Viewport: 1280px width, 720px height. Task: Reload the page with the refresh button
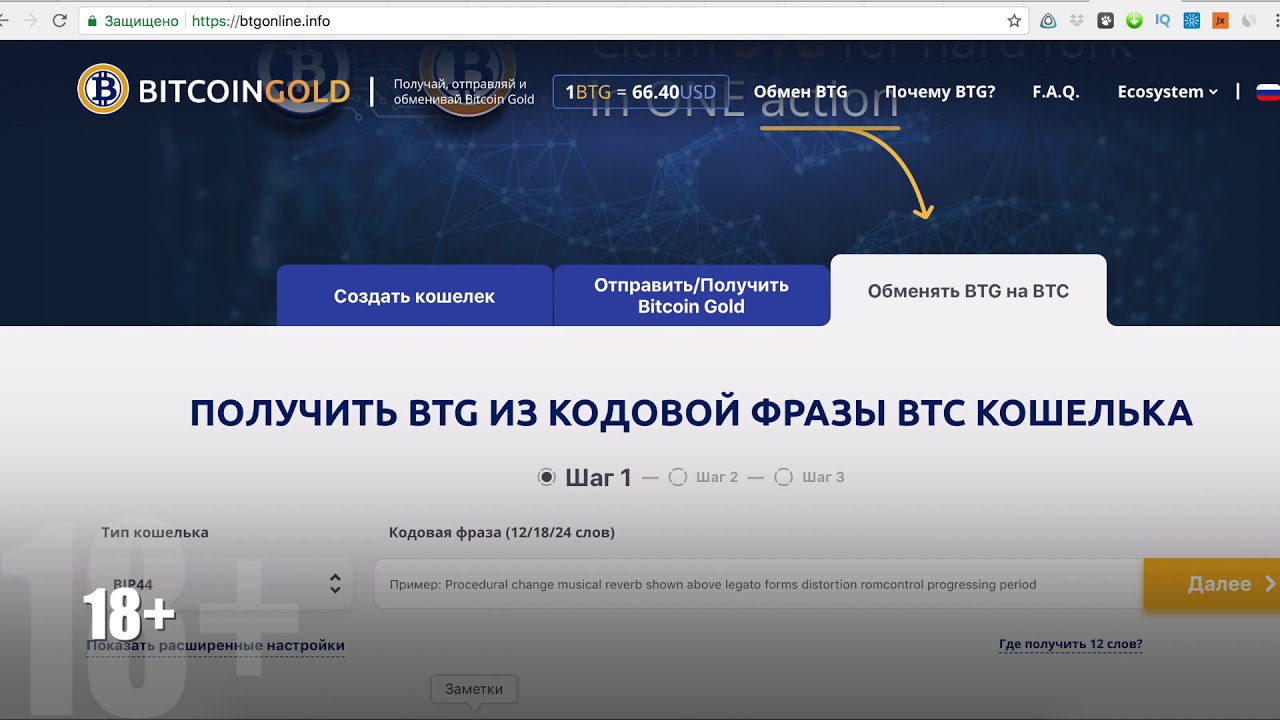(59, 20)
